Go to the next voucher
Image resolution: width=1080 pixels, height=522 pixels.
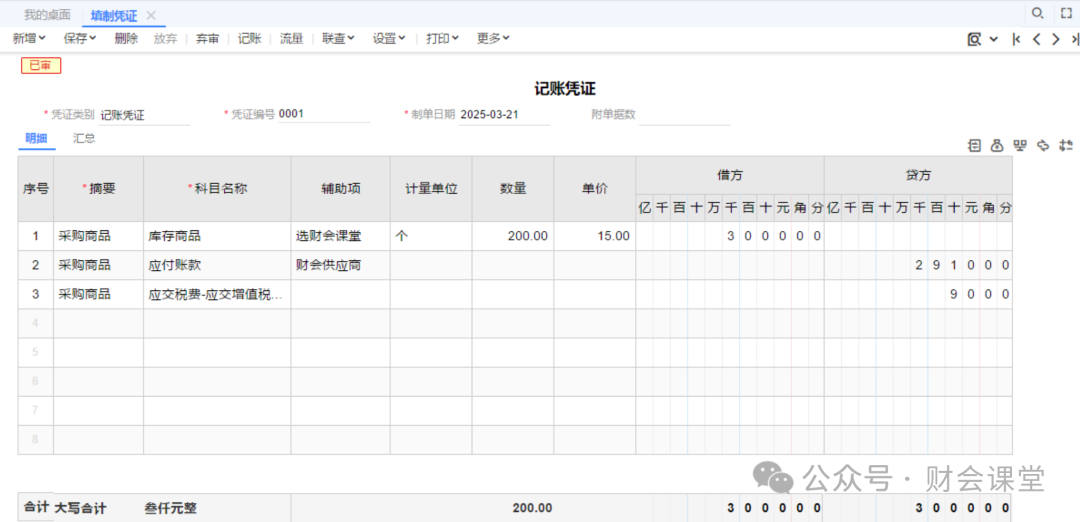pyautogui.click(x=1055, y=39)
